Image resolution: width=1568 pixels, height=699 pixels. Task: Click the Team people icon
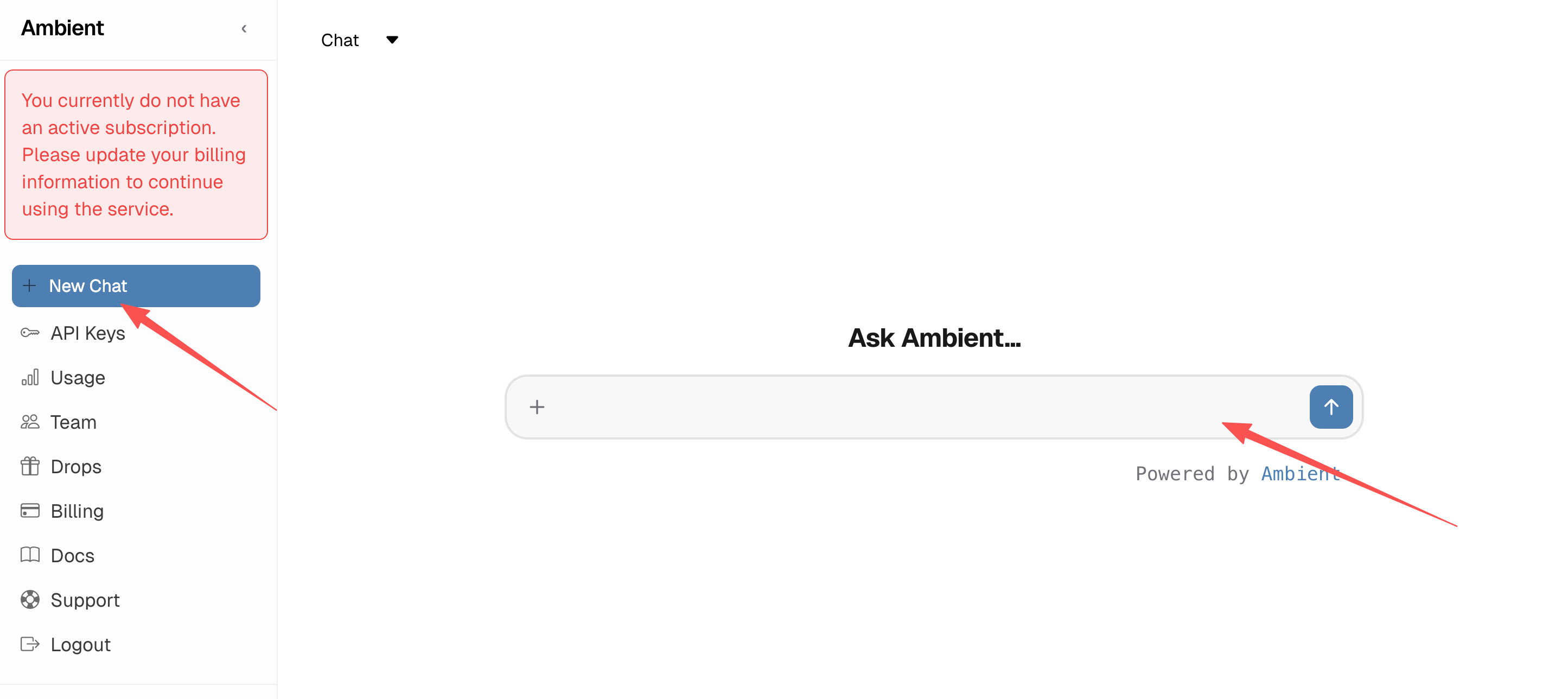[x=30, y=422]
